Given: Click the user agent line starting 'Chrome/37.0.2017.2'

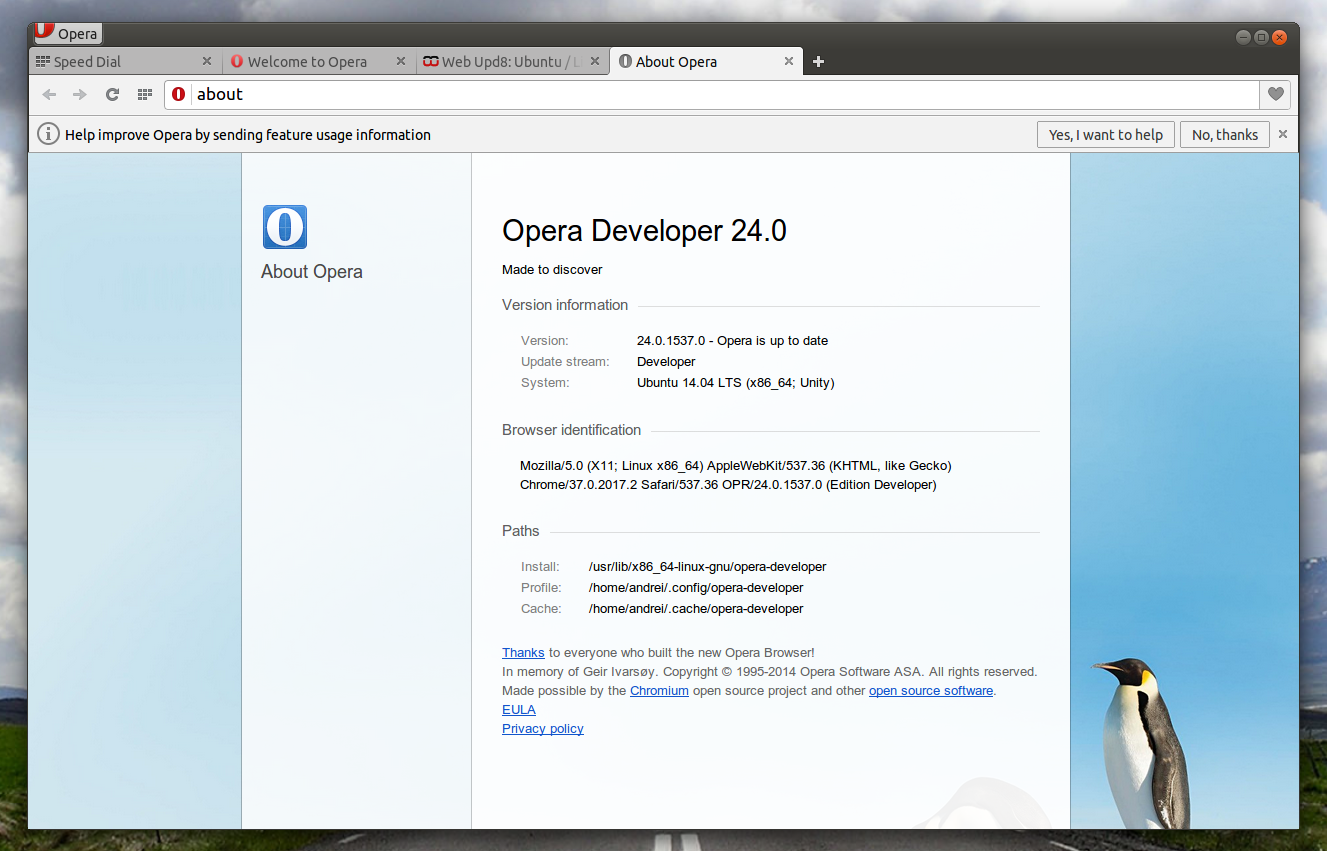Looking at the screenshot, I should tap(728, 485).
